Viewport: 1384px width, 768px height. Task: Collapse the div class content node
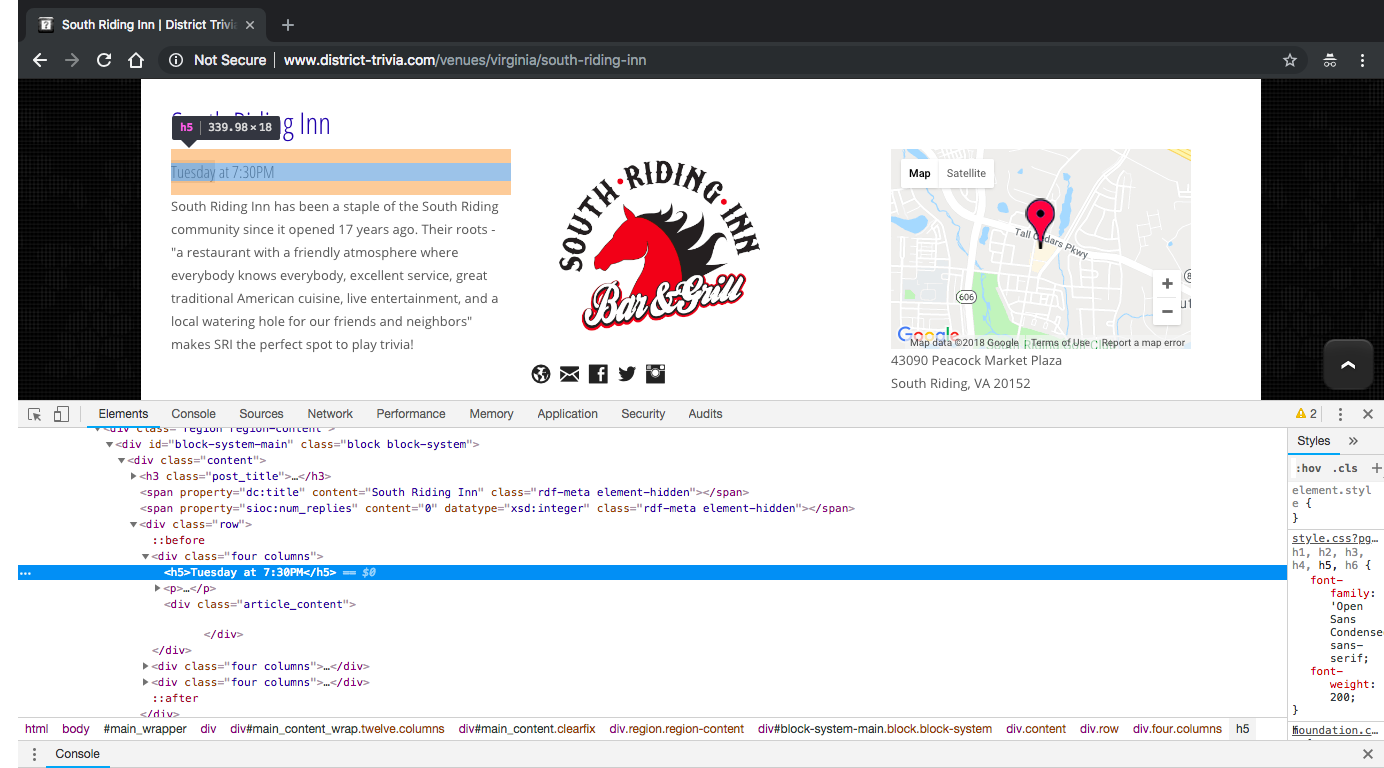point(122,460)
